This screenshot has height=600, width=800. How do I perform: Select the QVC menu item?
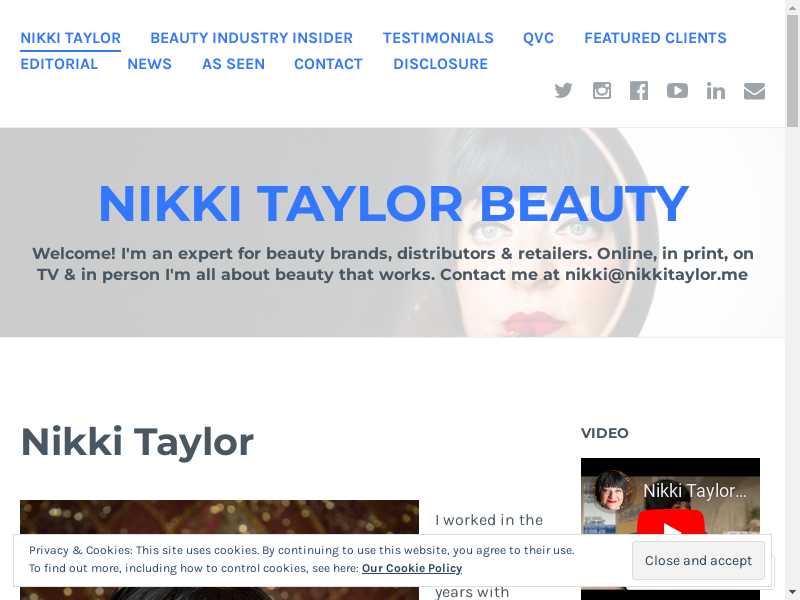pos(538,38)
